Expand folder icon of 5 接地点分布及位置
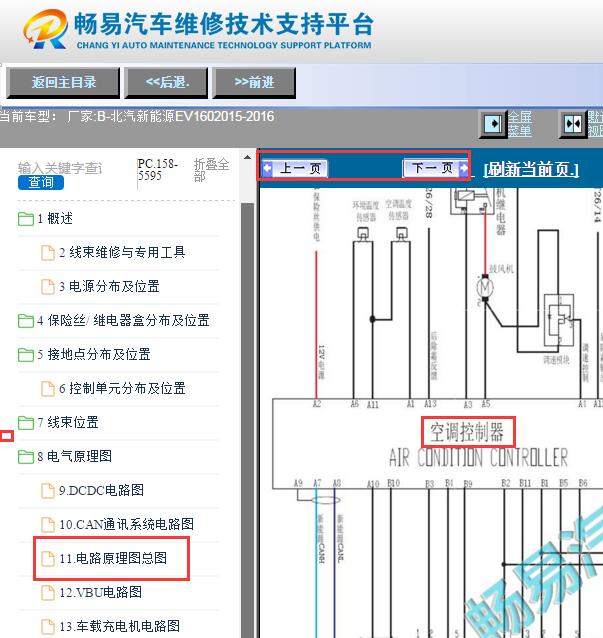Viewport: 603px width, 638px height. [26, 354]
